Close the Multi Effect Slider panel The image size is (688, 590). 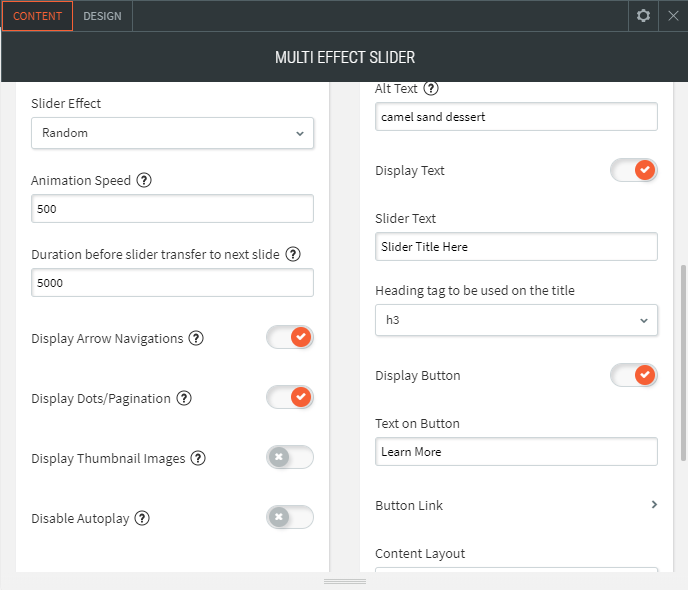click(x=672, y=16)
